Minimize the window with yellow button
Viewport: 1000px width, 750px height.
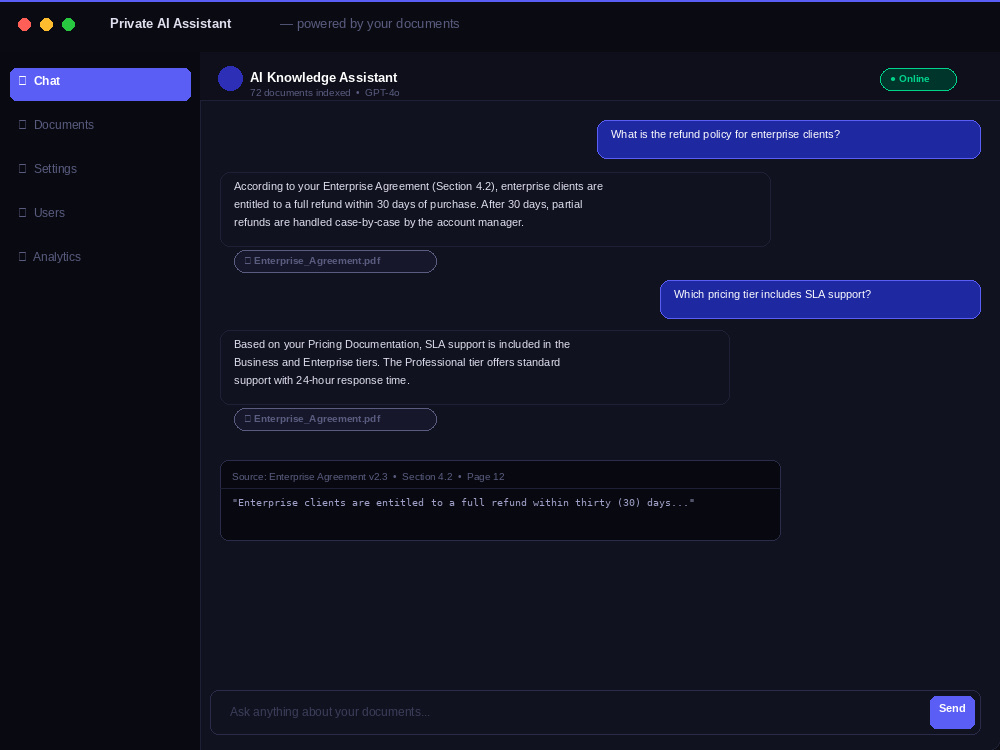pos(47,24)
